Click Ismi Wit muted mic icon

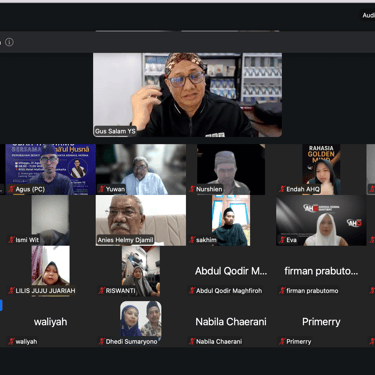(x=11, y=240)
